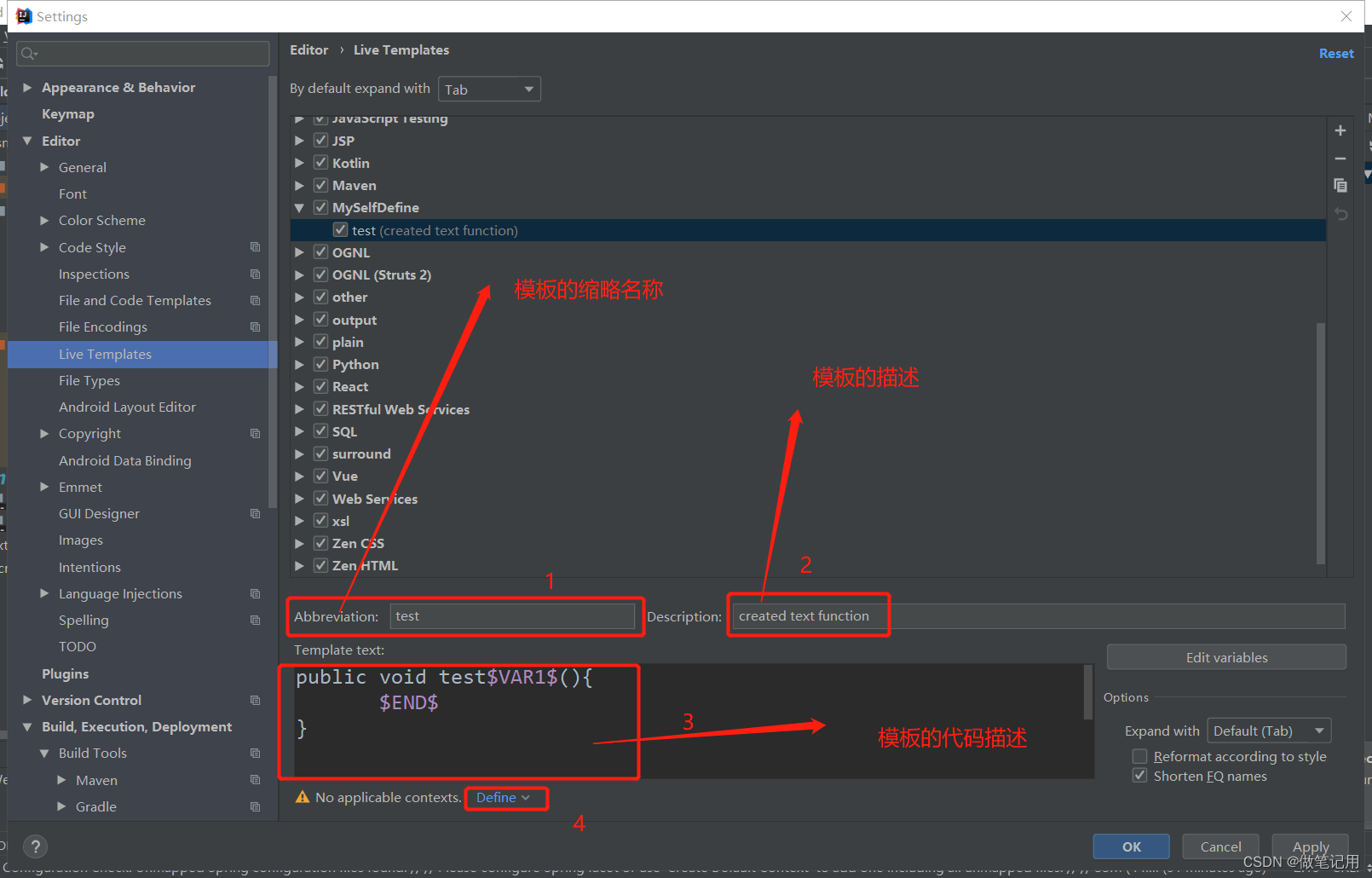Close the Settings dialog window
The height and width of the screenshot is (878, 1372).
(x=1346, y=16)
